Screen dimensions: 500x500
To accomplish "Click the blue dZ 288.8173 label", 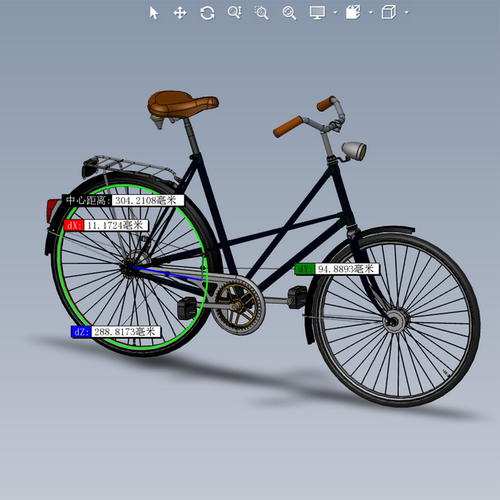I will point(116,332).
